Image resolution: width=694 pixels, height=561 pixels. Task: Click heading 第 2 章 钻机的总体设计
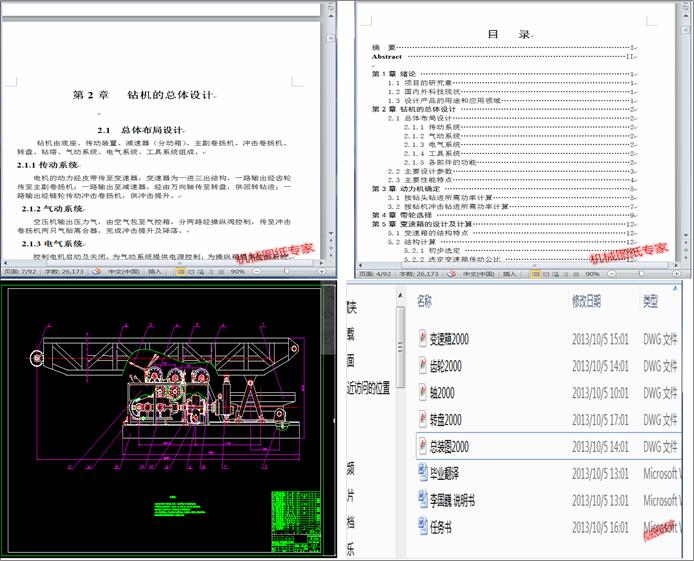click(x=143, y=95)
